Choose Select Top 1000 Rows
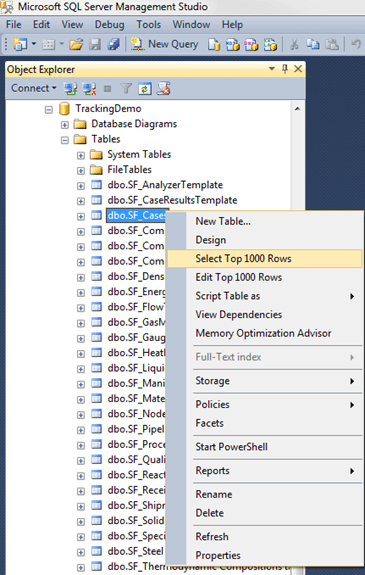The width and height of the screenshot is (365, 575). pos(265,259)
